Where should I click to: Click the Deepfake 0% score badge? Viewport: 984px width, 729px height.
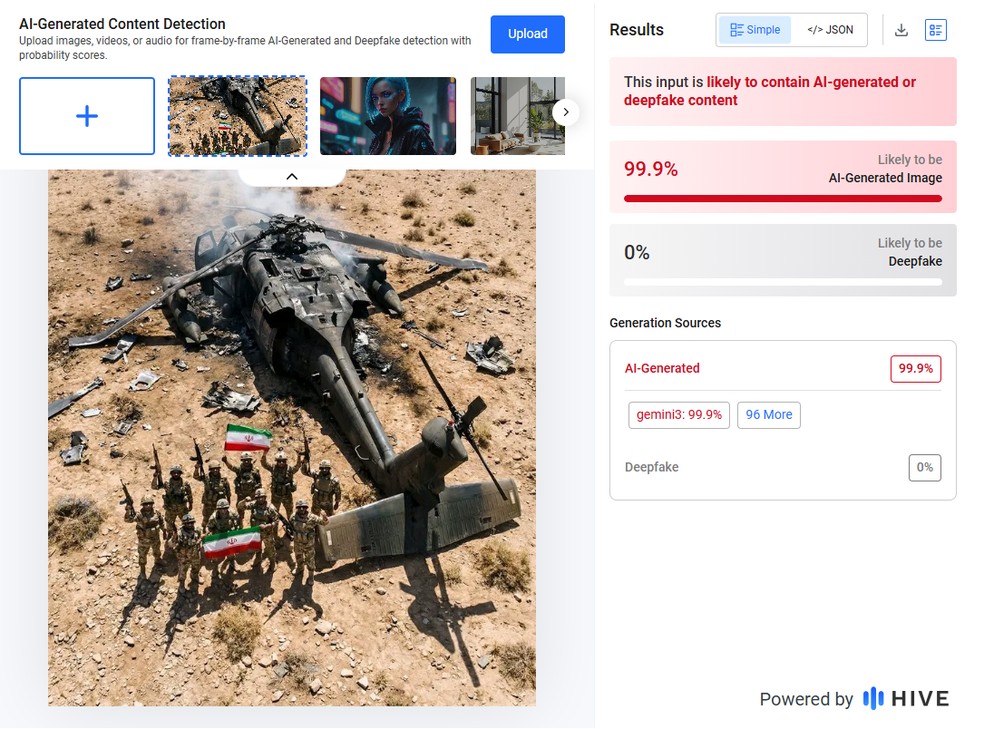[x=925, y=467]
